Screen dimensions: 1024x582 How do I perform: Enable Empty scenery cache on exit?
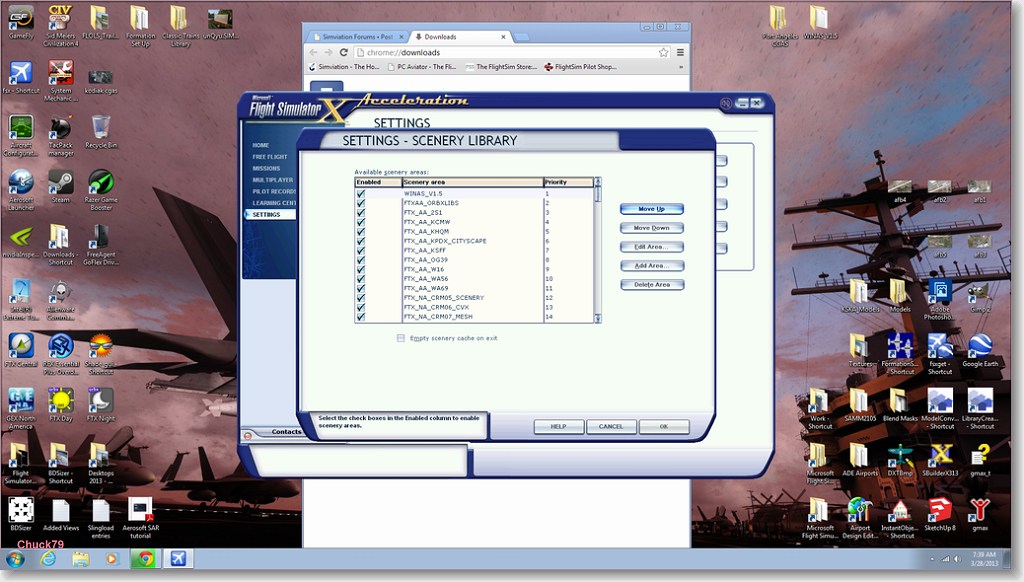(401, 338)
